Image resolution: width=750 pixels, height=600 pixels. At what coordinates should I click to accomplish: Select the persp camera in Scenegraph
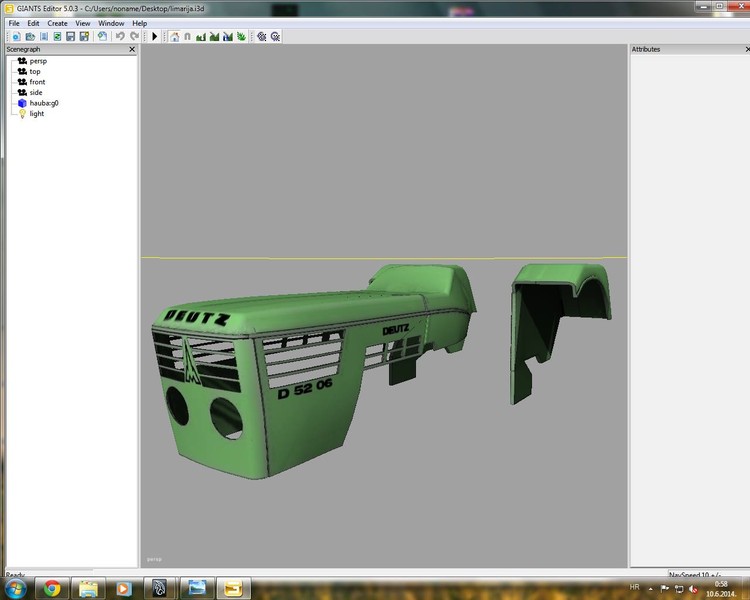(38, 61)
